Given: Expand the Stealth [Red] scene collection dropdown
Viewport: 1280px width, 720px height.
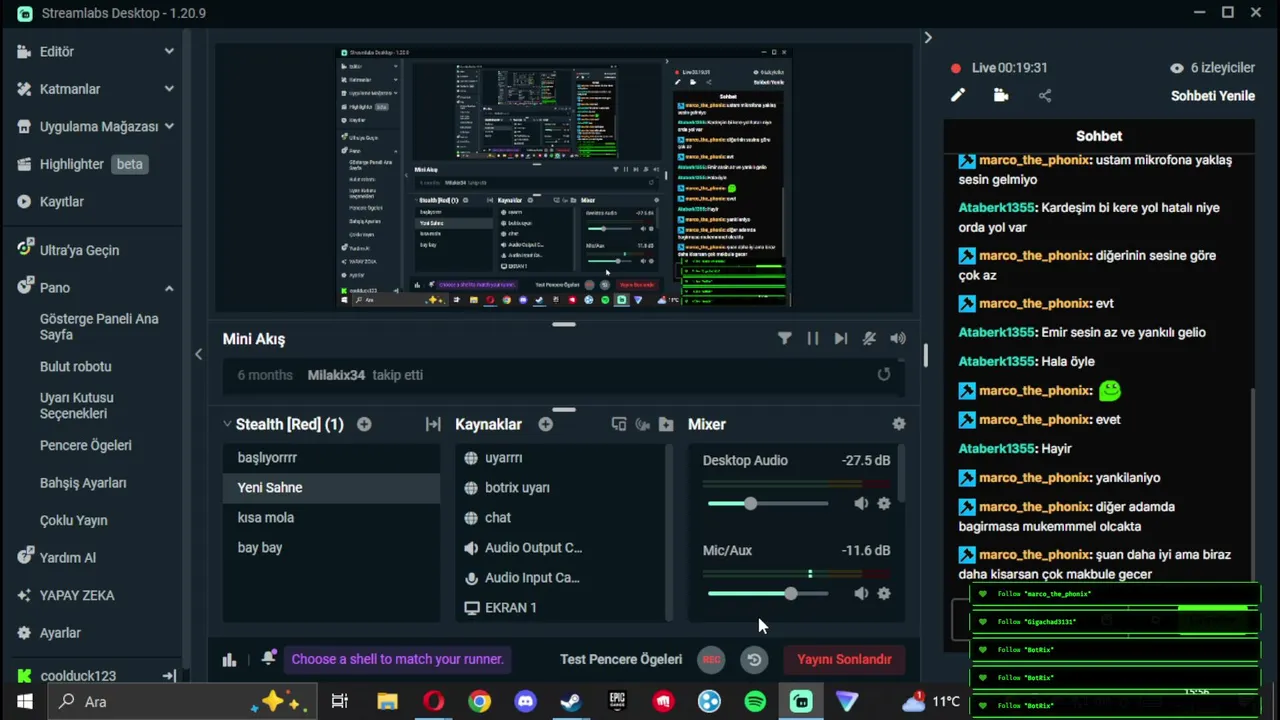Looking at the screenshot, I should point(228,424).
